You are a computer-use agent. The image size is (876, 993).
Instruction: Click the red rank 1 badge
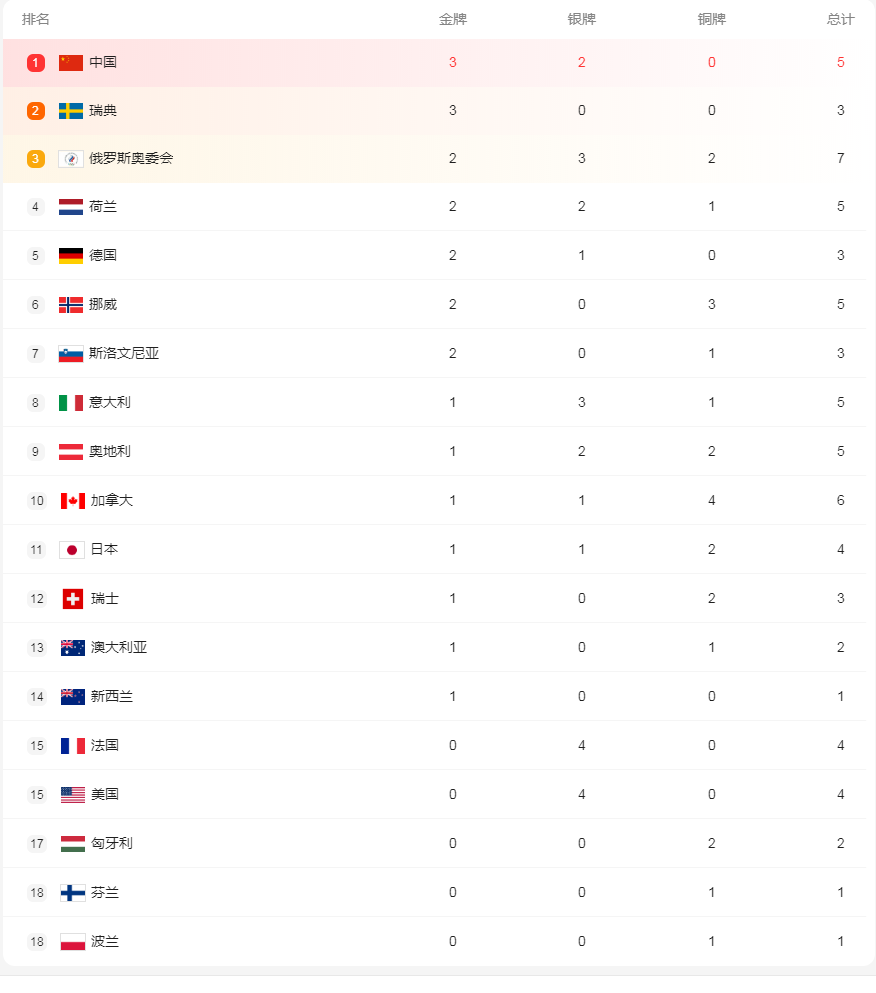click(36, 63)
